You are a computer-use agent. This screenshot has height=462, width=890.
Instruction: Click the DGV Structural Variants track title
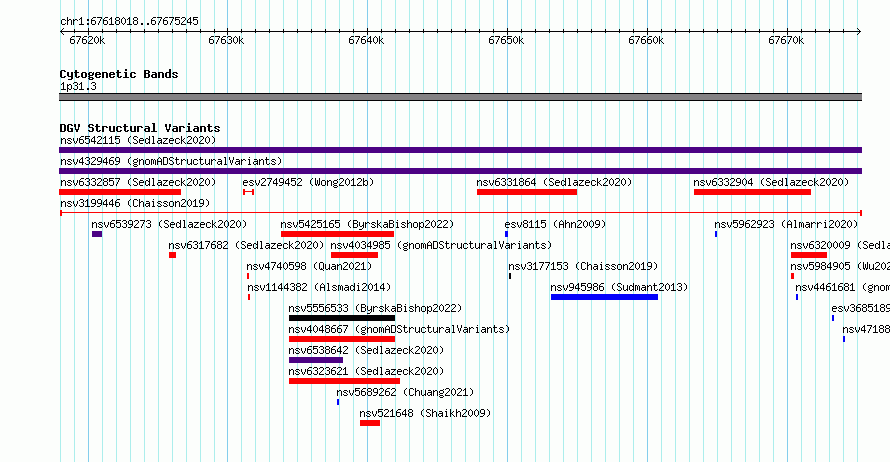(140, 128)
